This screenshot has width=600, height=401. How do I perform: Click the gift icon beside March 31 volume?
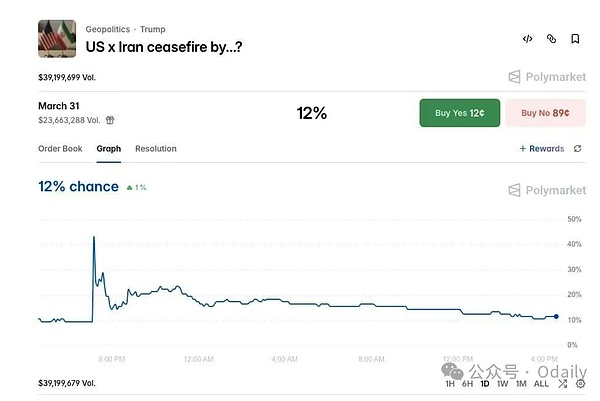[x=110, y=120]
